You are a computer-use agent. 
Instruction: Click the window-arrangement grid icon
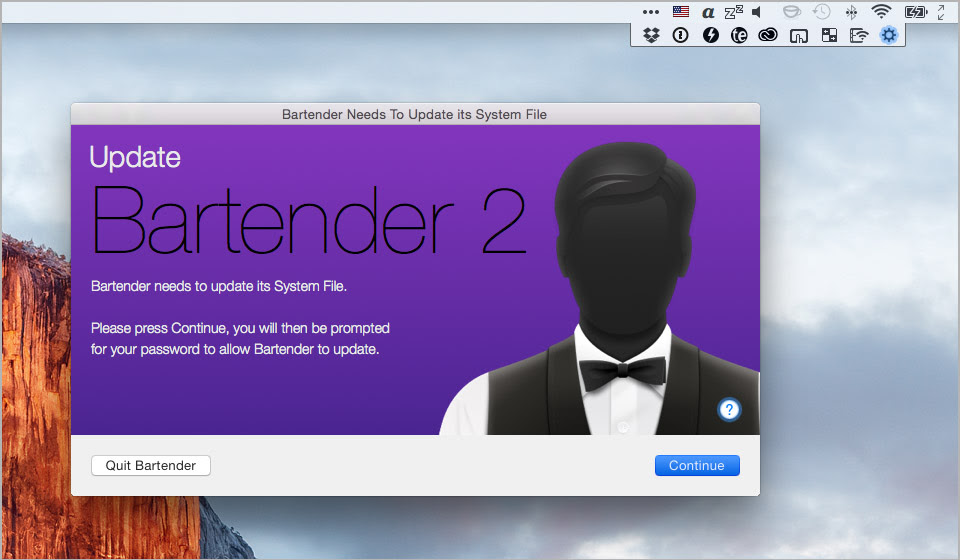pos(829,35)
